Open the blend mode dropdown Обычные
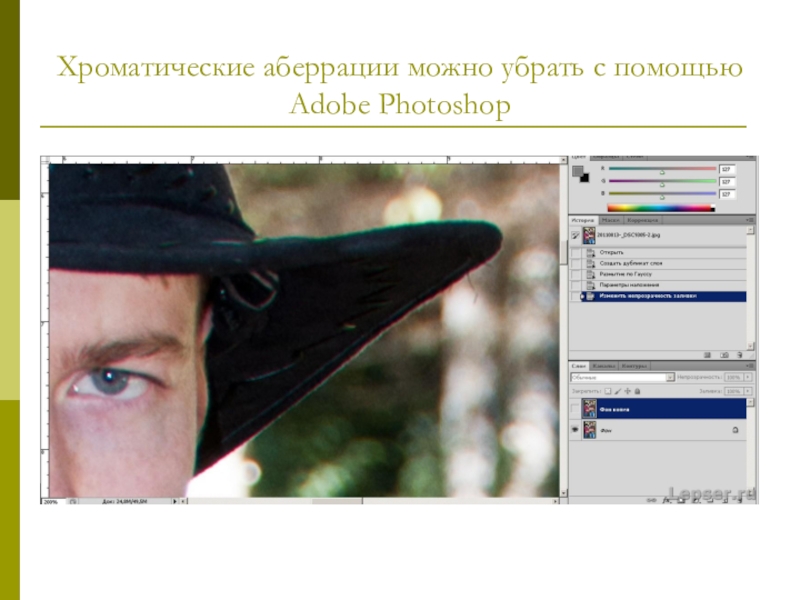 point(622,378)
